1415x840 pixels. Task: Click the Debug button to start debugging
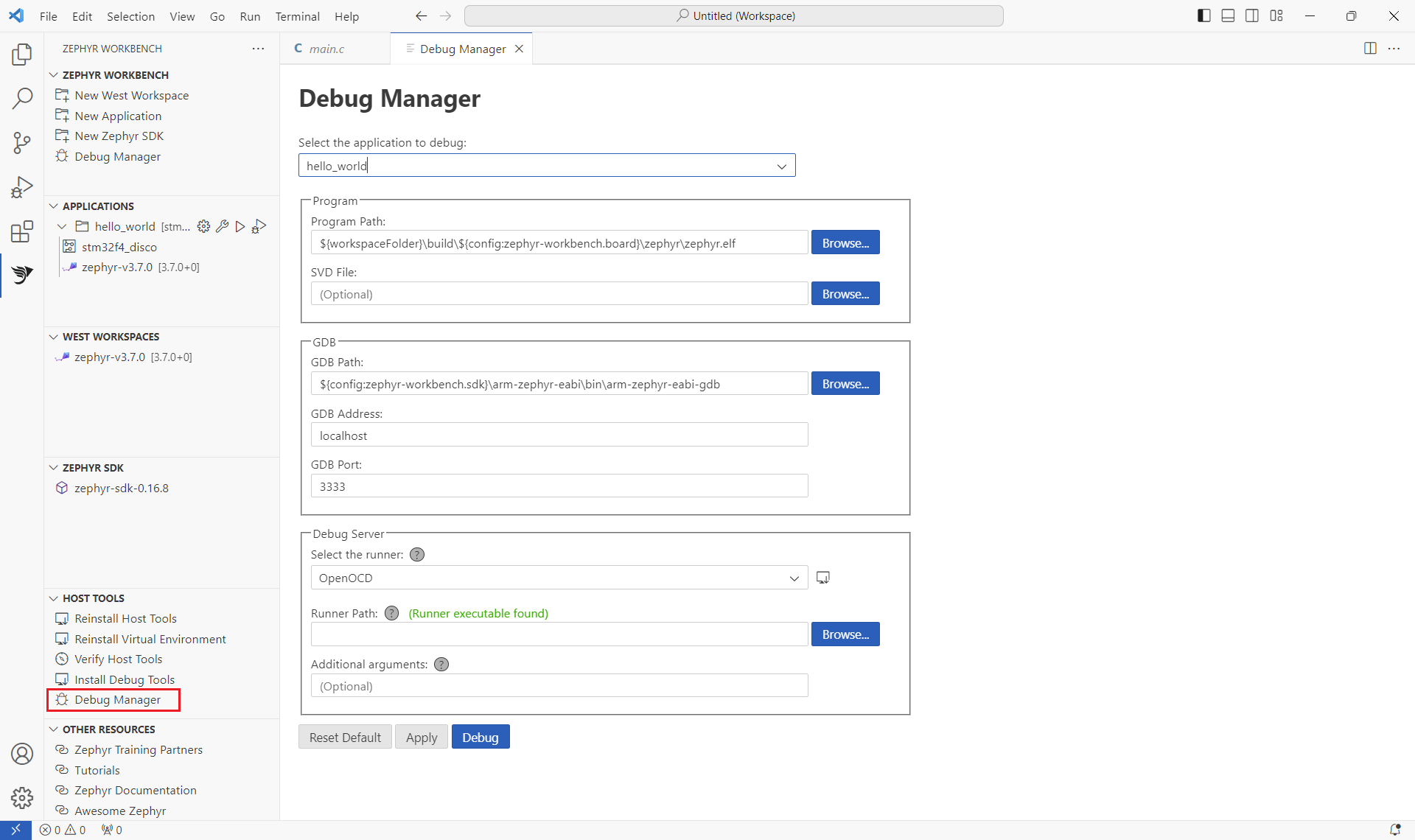click(x=480, y=737)
